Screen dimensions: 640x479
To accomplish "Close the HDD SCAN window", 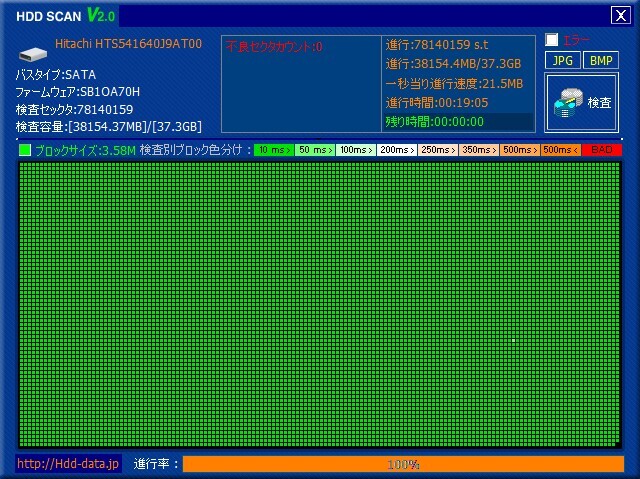I will (620, 16).
